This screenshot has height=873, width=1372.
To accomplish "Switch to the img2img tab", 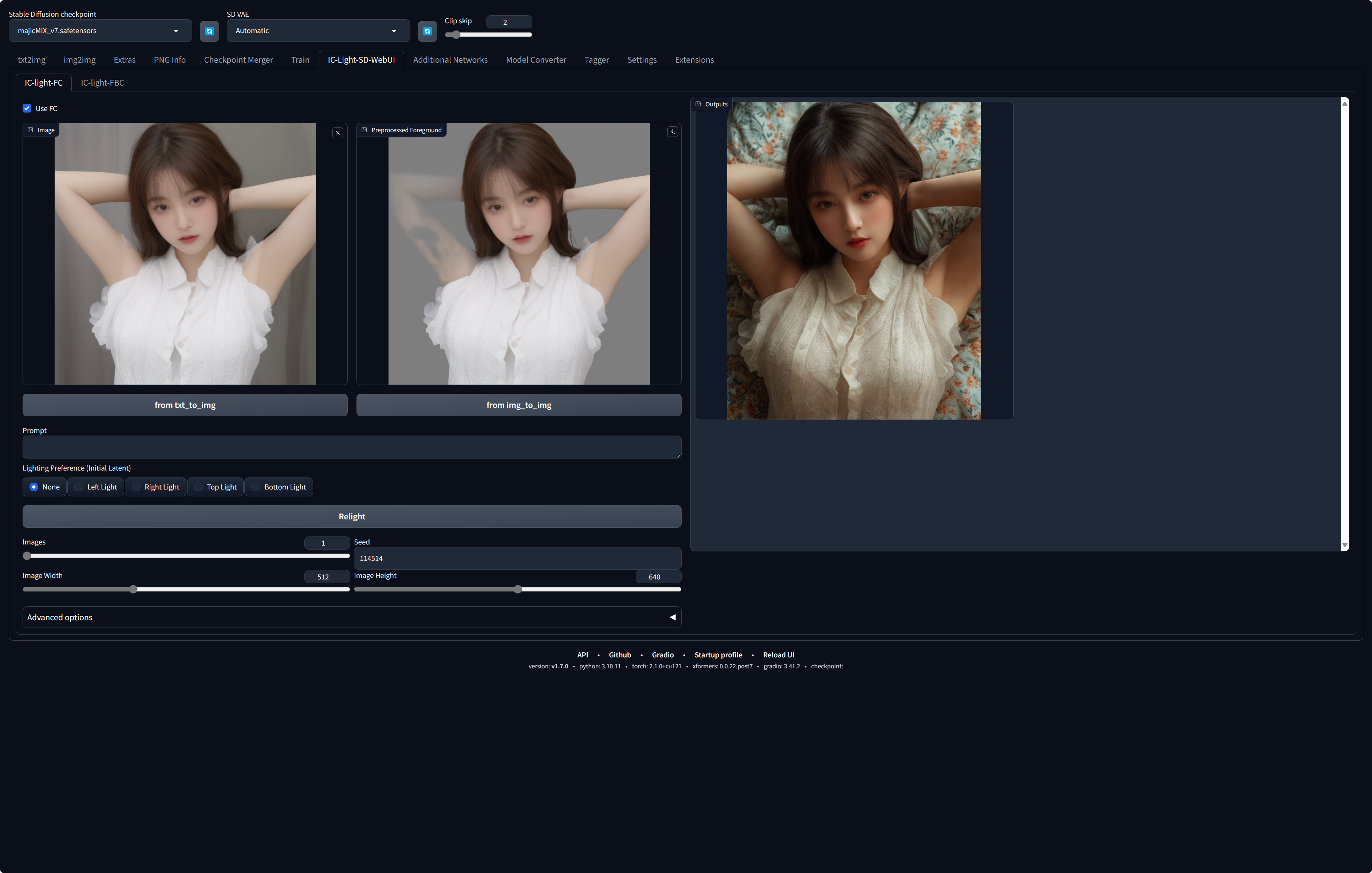I will click(80, 60).
